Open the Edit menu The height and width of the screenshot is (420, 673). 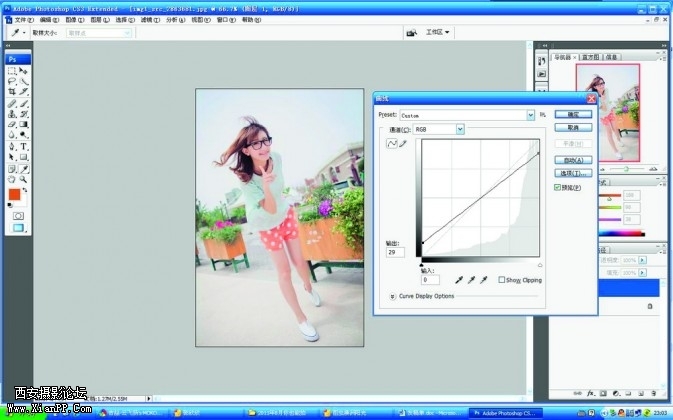point(49,20)
